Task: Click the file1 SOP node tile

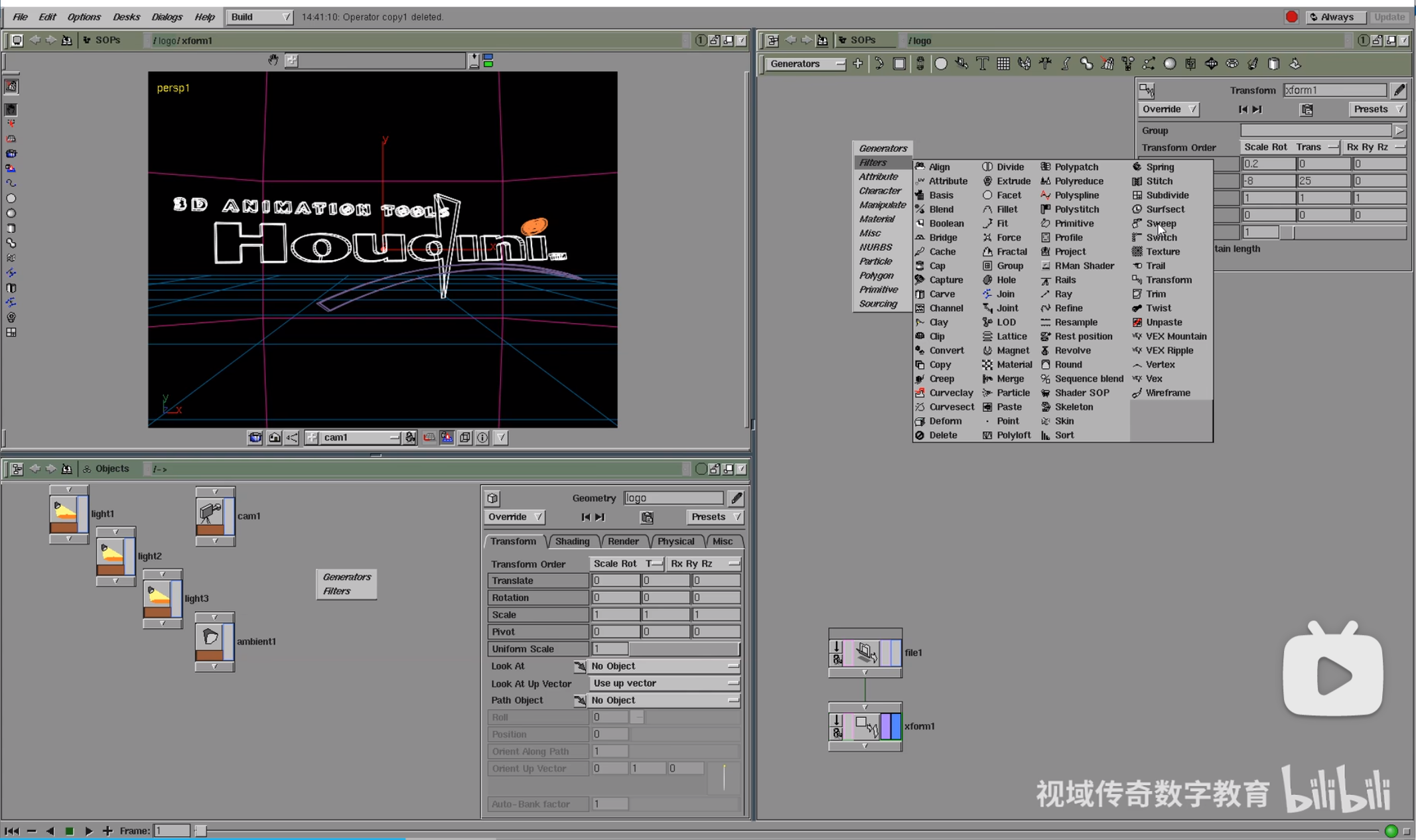Action: [865, 653]
